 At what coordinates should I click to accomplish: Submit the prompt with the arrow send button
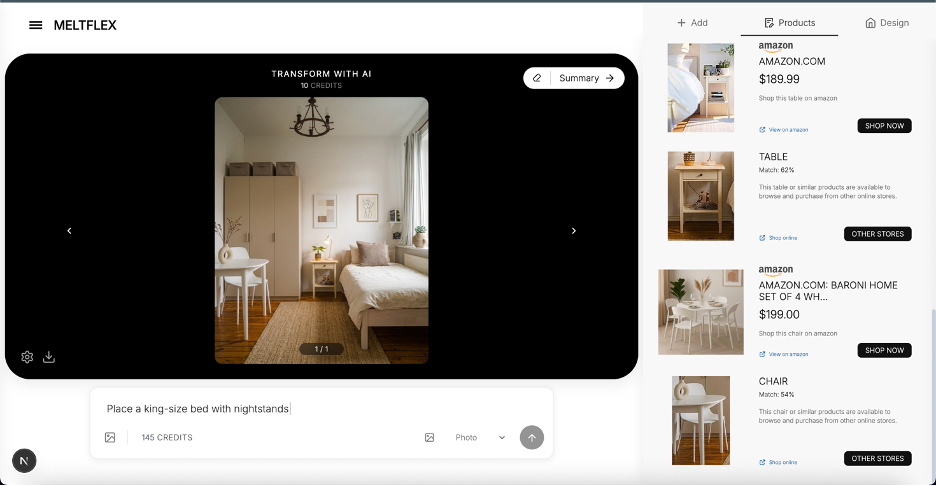pos(532,437)
